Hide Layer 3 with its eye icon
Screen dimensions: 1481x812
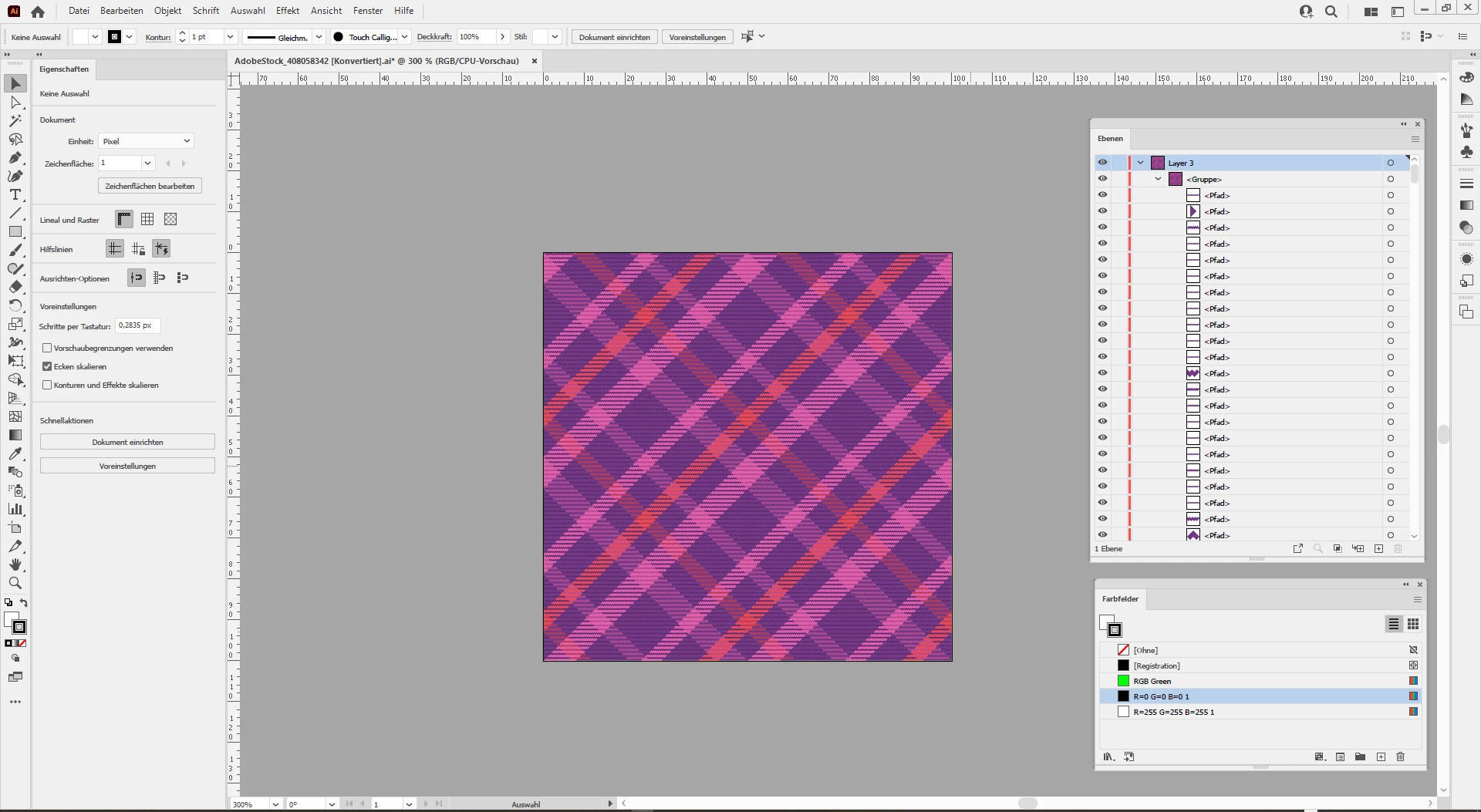(x=1102, y=163)
